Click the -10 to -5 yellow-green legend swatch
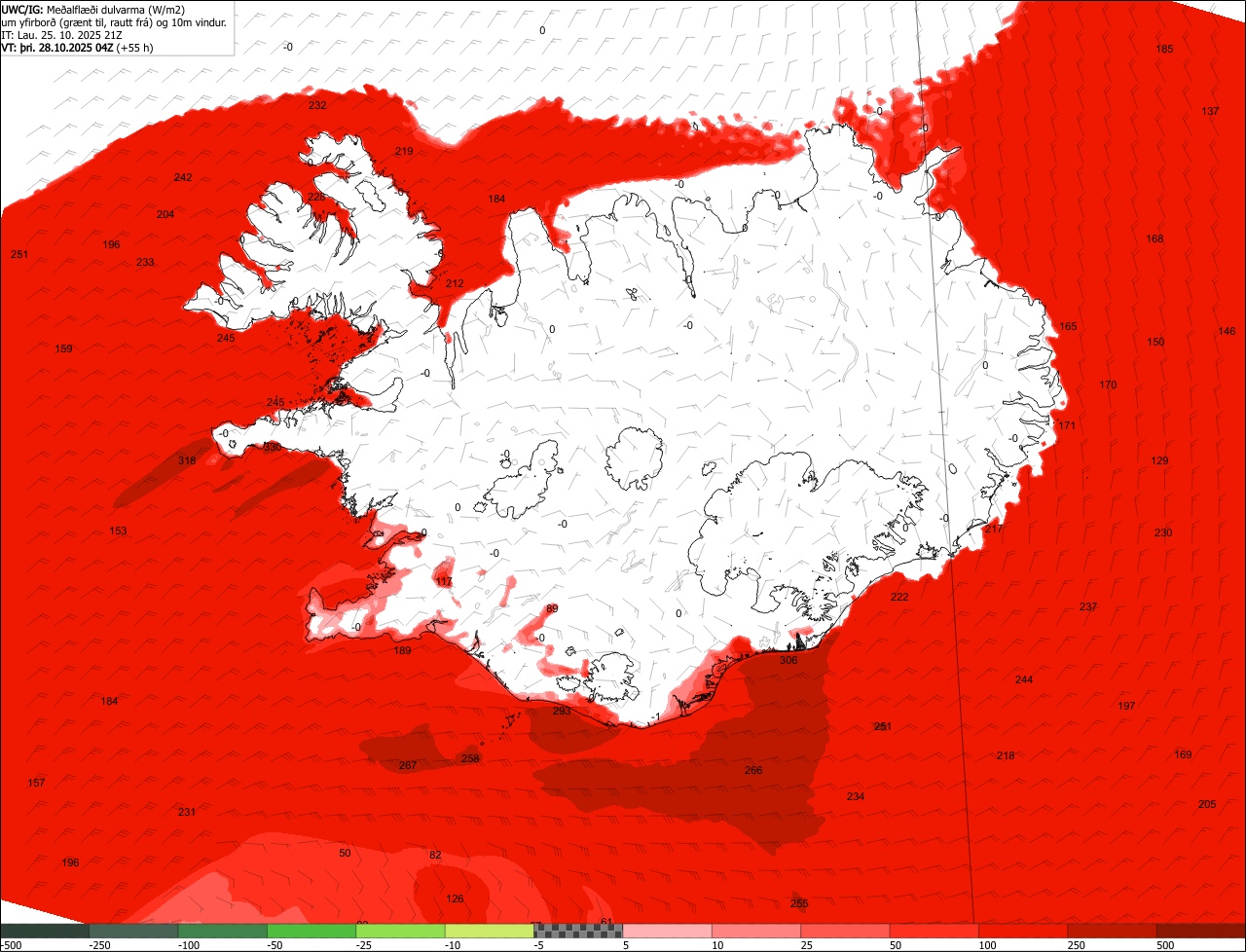Image resolution: width=1246 pixels, height=952 pixels. click(490, 931)
